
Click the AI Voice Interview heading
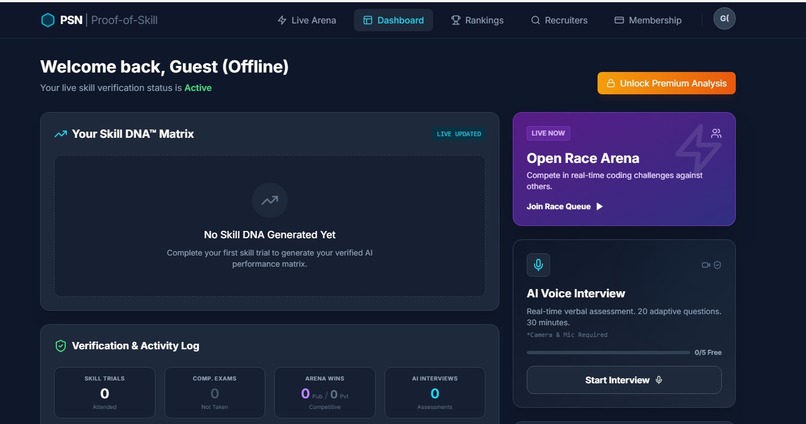[576, 293]
